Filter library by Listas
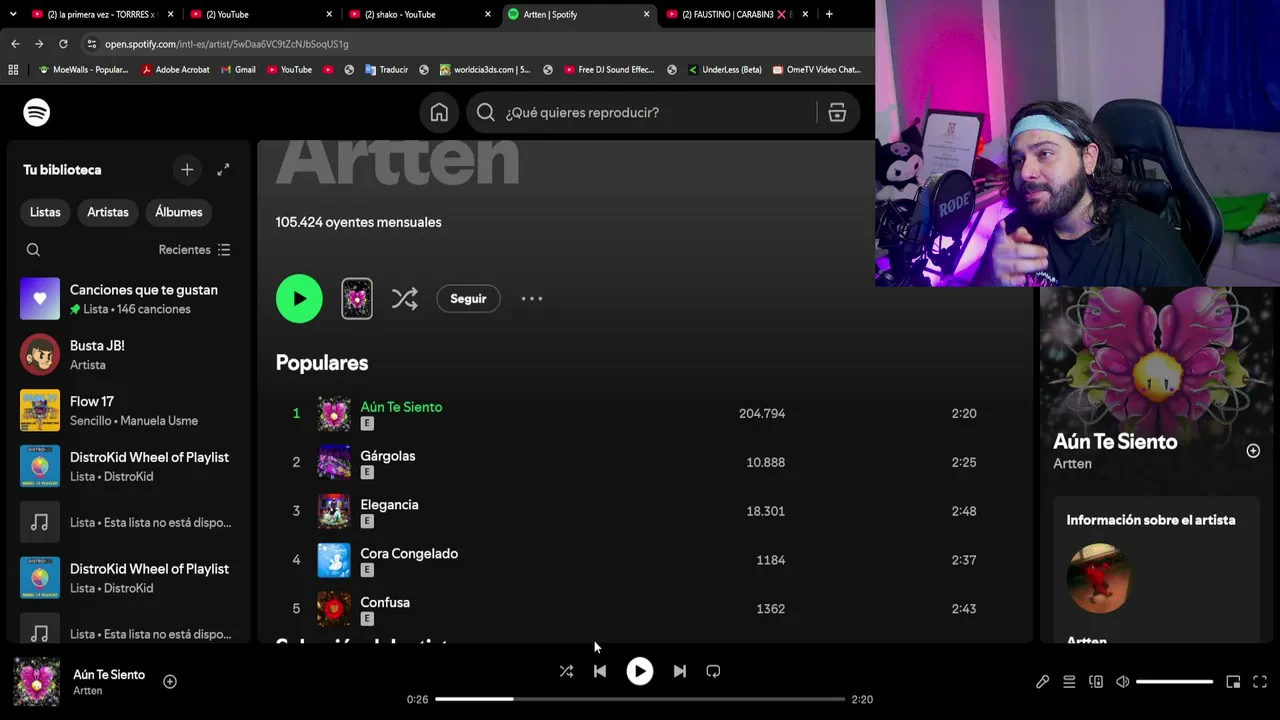This screenshot has height=720, width=1280. 45,212
